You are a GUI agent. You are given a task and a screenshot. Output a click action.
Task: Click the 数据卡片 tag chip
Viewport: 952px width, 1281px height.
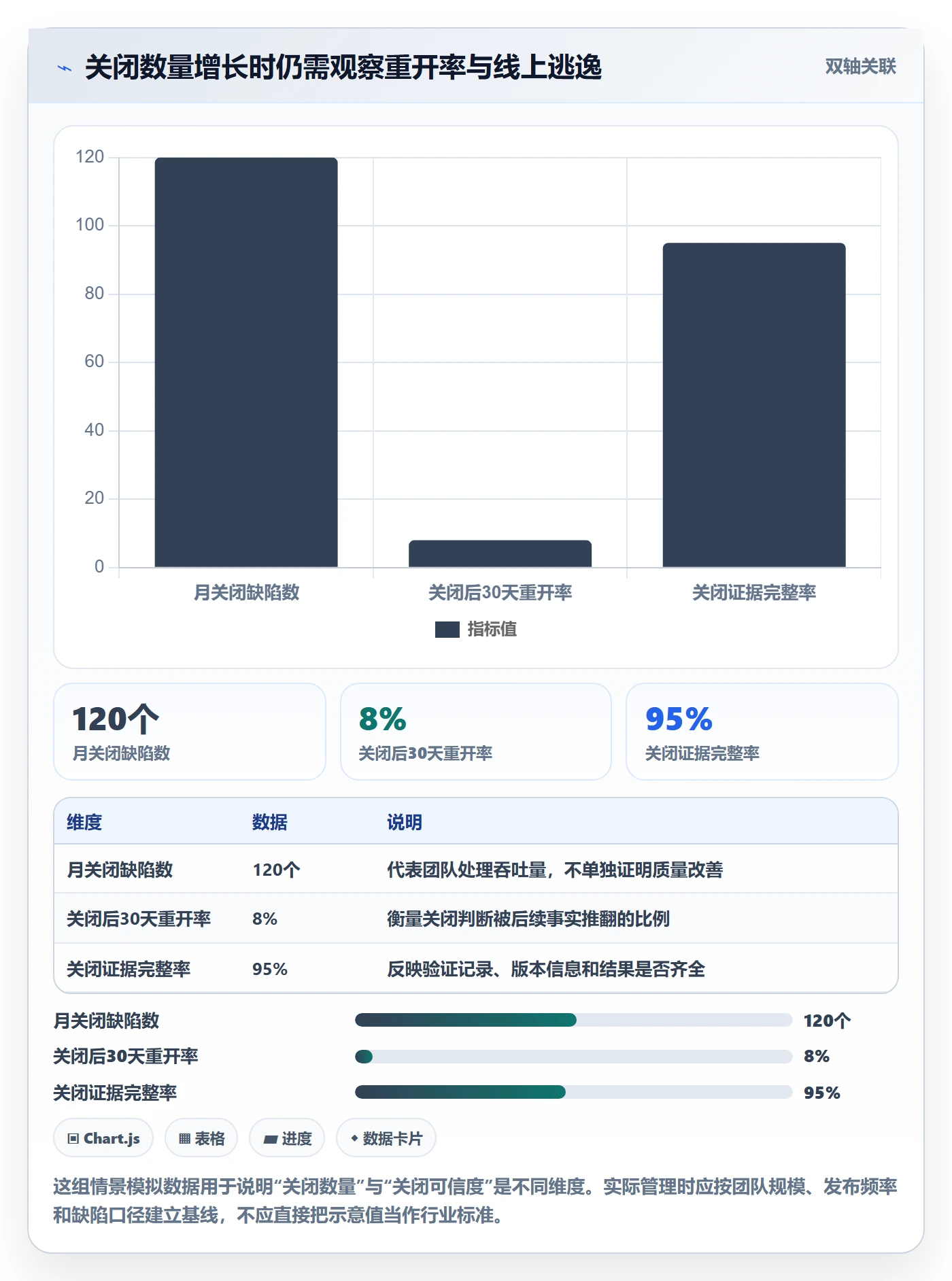386,1138
